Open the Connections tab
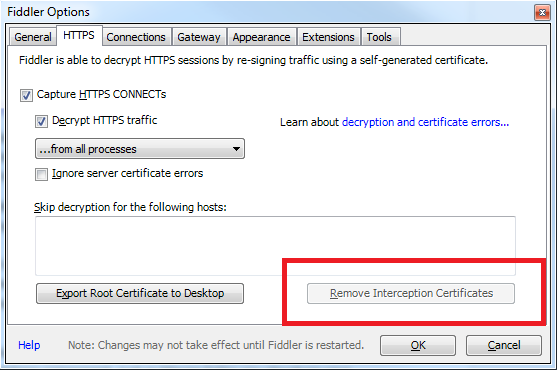557x370 pixels. (x=136, y=37)
